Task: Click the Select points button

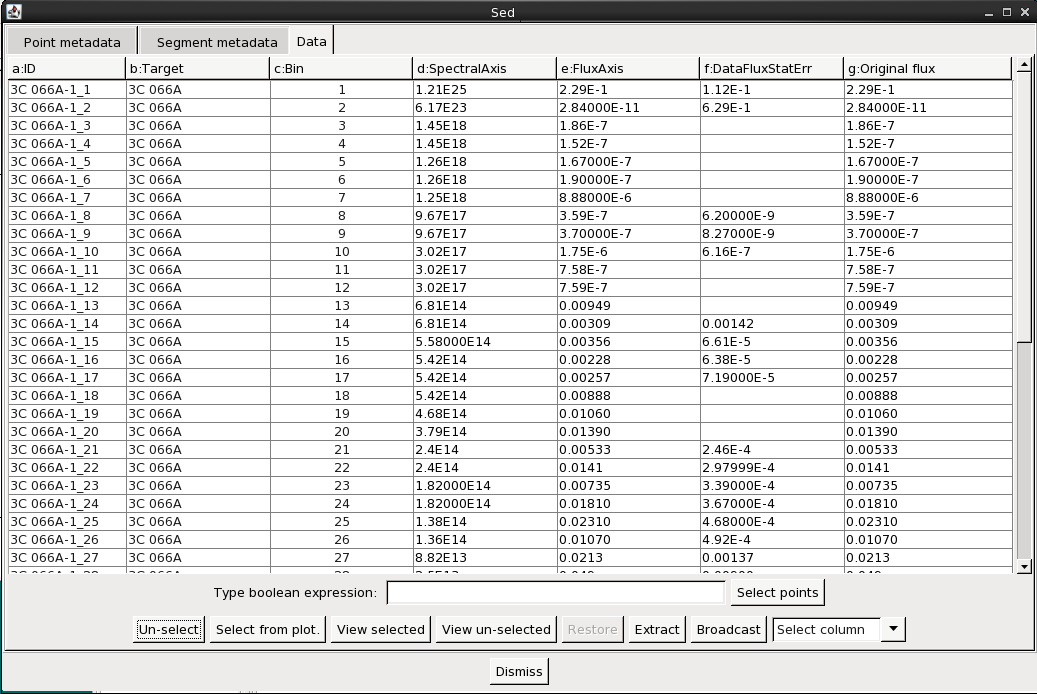Action: [x=777, y=592]
